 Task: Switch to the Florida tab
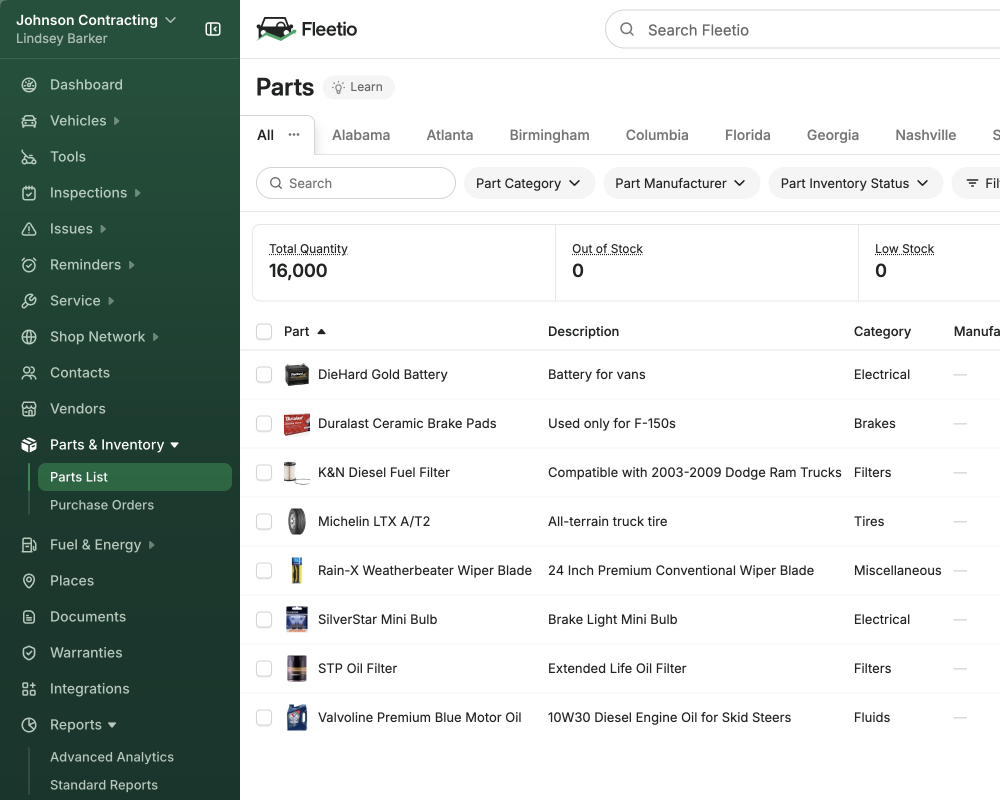[747, 135]
